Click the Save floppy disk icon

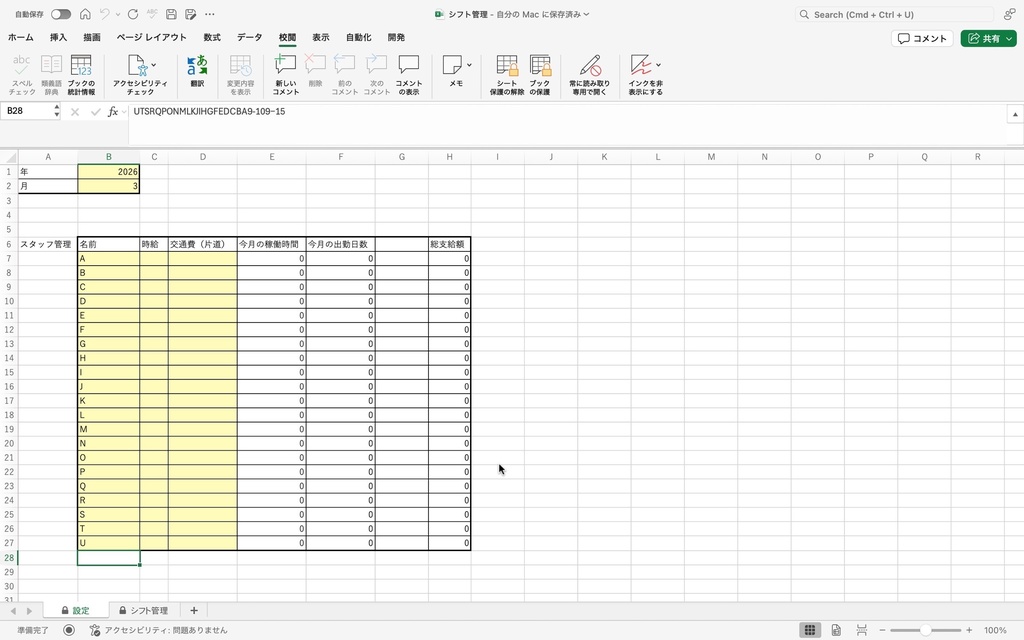[x=171, y=14]
